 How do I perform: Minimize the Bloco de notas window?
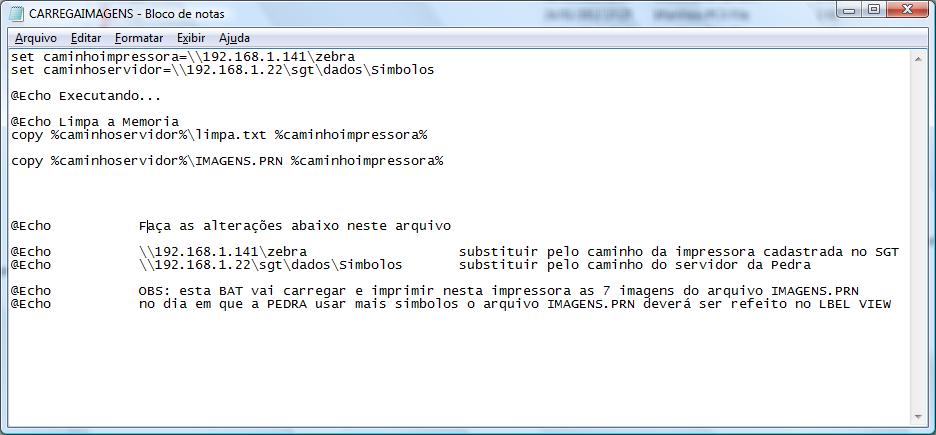849,10
